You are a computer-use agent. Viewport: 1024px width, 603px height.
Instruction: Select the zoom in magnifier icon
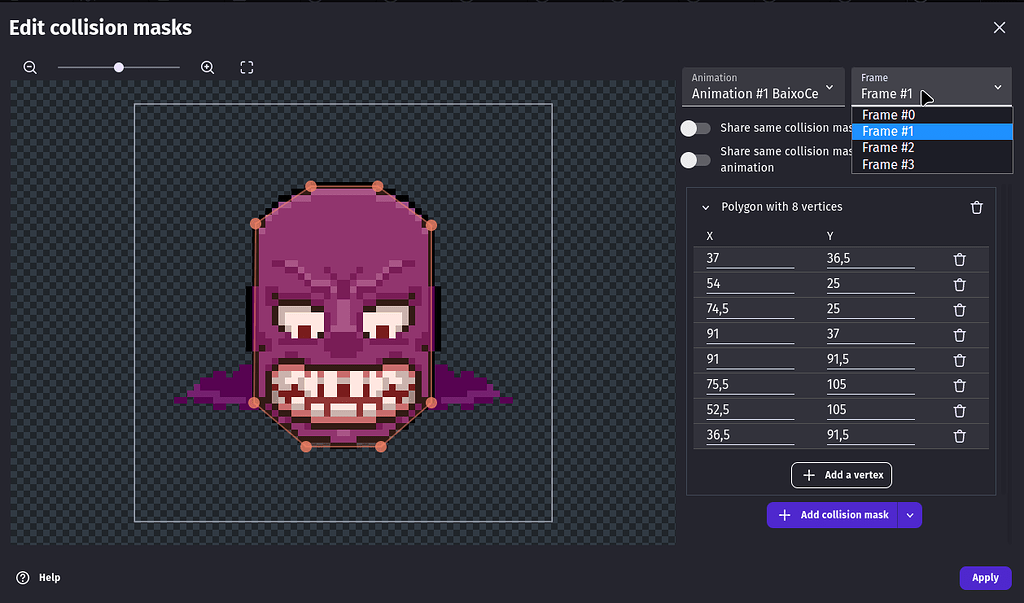(207, 67)
